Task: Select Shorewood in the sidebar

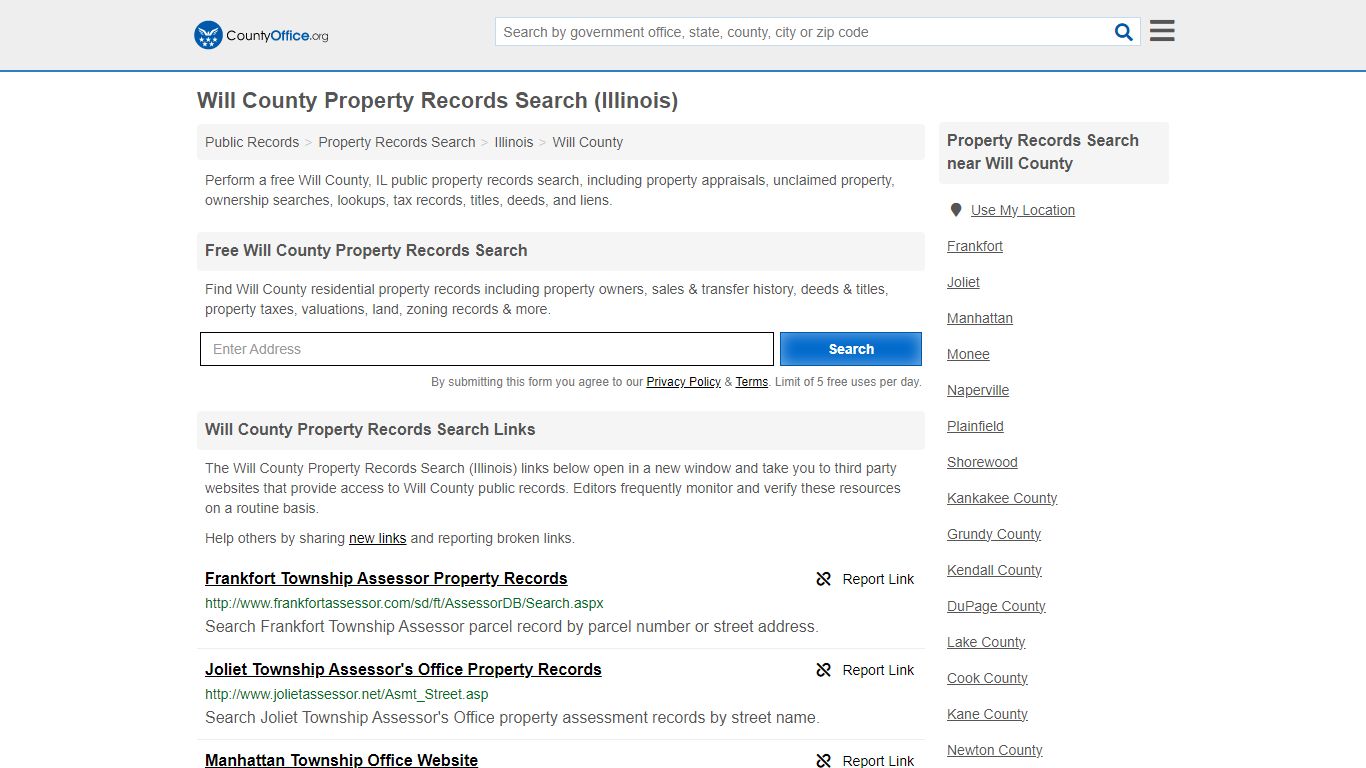Action: click(x=982, y=462)
